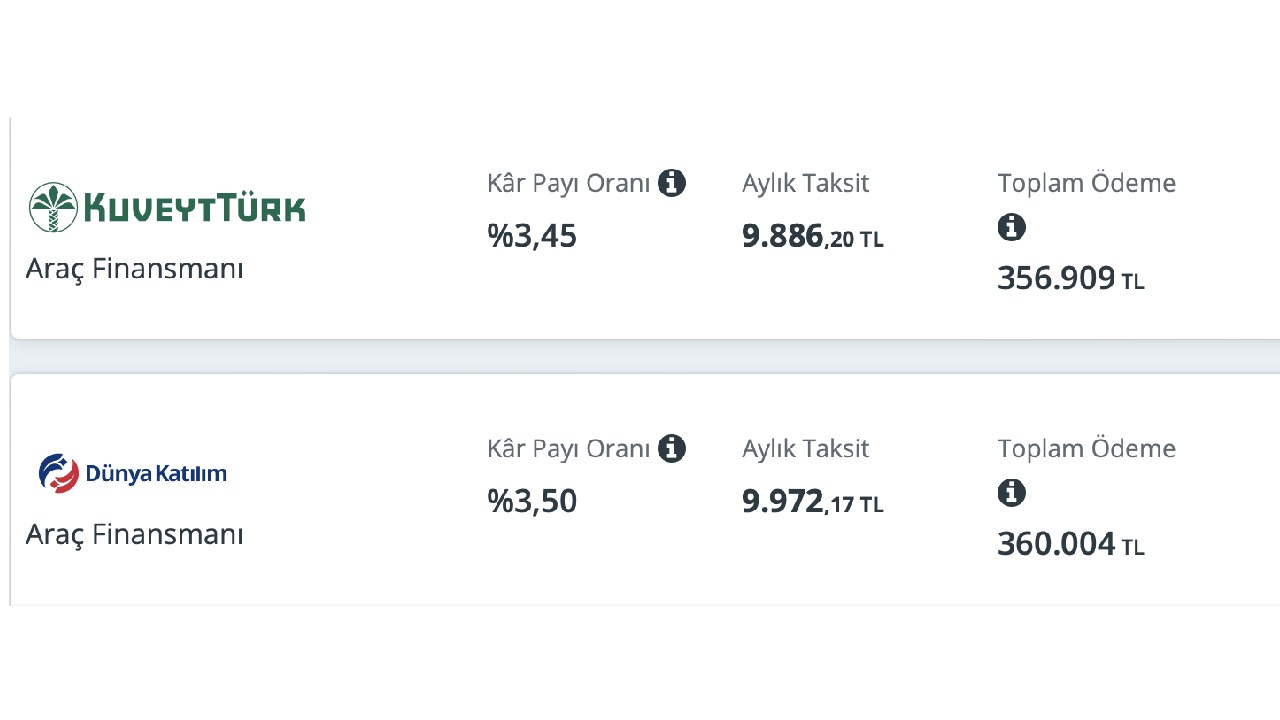Viewport: 1280px width, 720px height.
Task: Click Dünya Katılım Aylık Taksit label
Action: coord(806,449)
